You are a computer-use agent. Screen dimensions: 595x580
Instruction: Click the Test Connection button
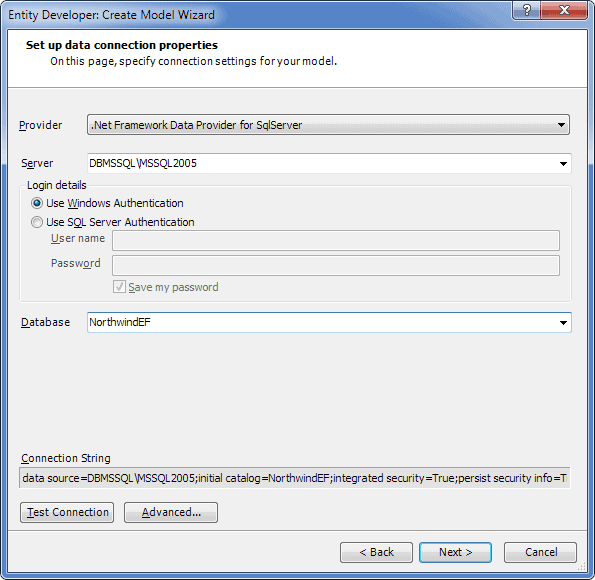67,512
